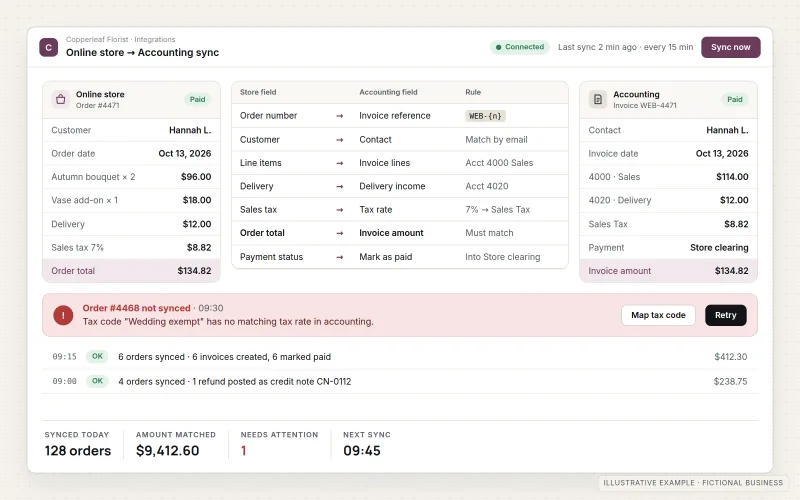This screenshot has height=500, width=800.
Task: Click the "4020 · Delivery" account row
Action: pyautogui.click(x=668, y=201)
